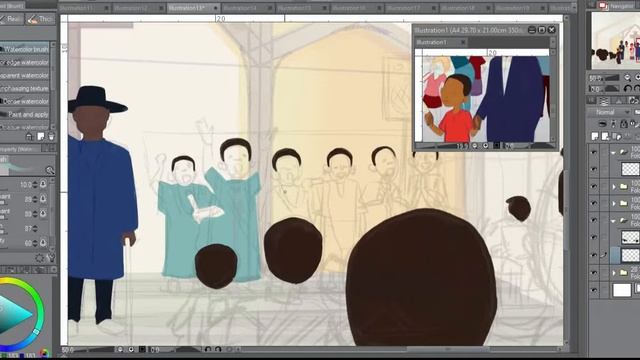
Task: Select the Watercolor brush sub tool
Action: pos(24,49)
